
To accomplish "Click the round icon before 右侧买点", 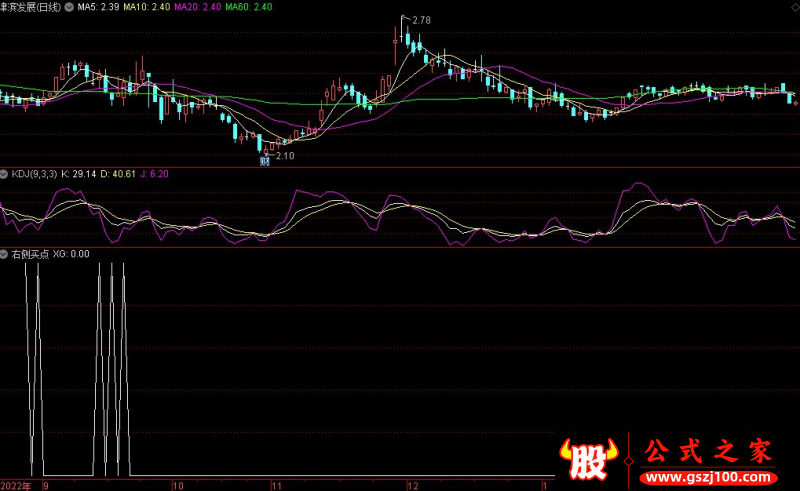I will [5, 254].
